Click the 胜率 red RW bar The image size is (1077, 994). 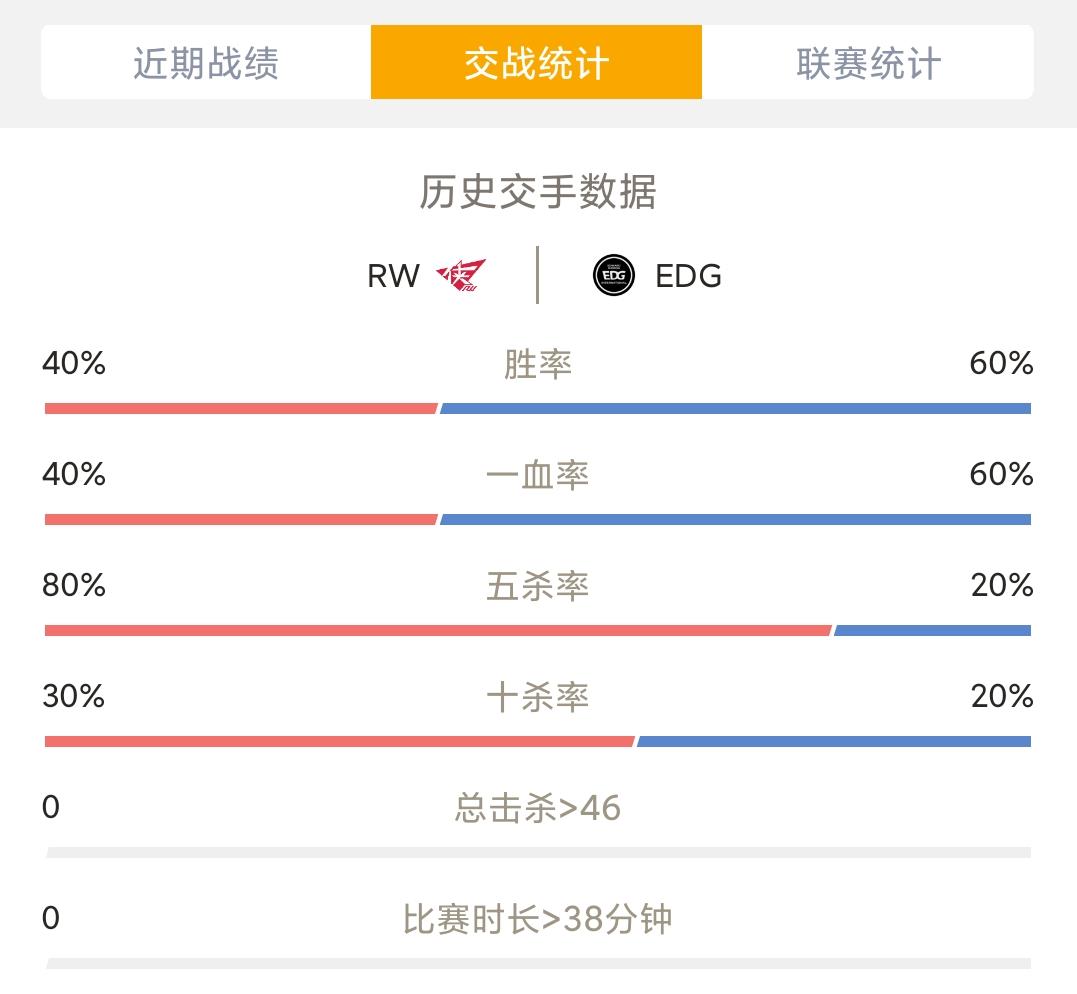click(241, 408)
